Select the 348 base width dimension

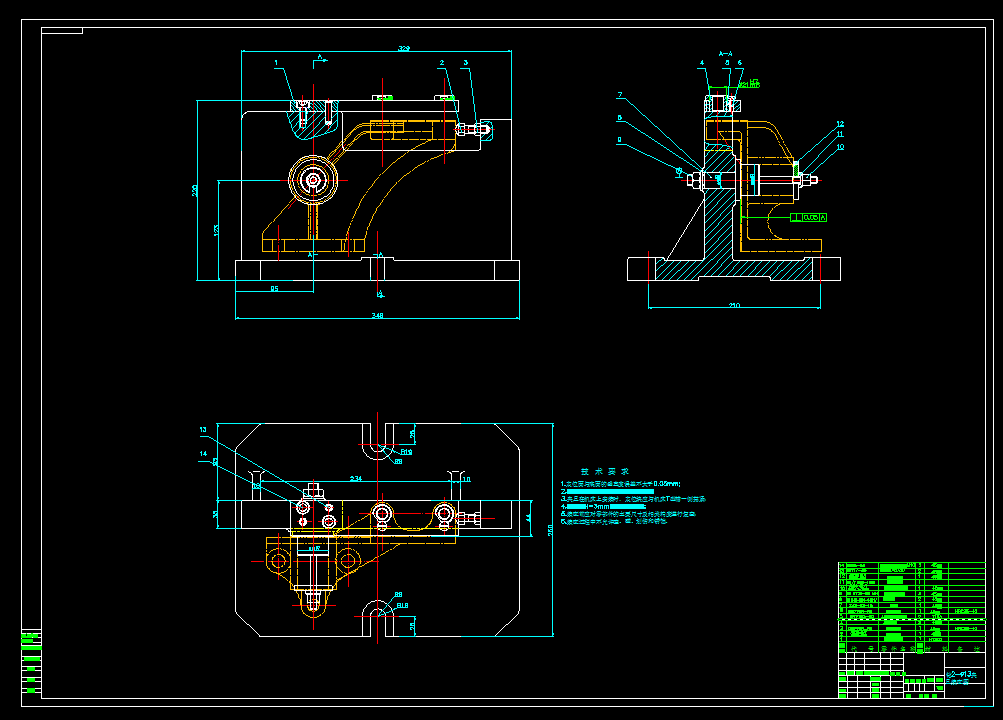[x=377, y=315]
